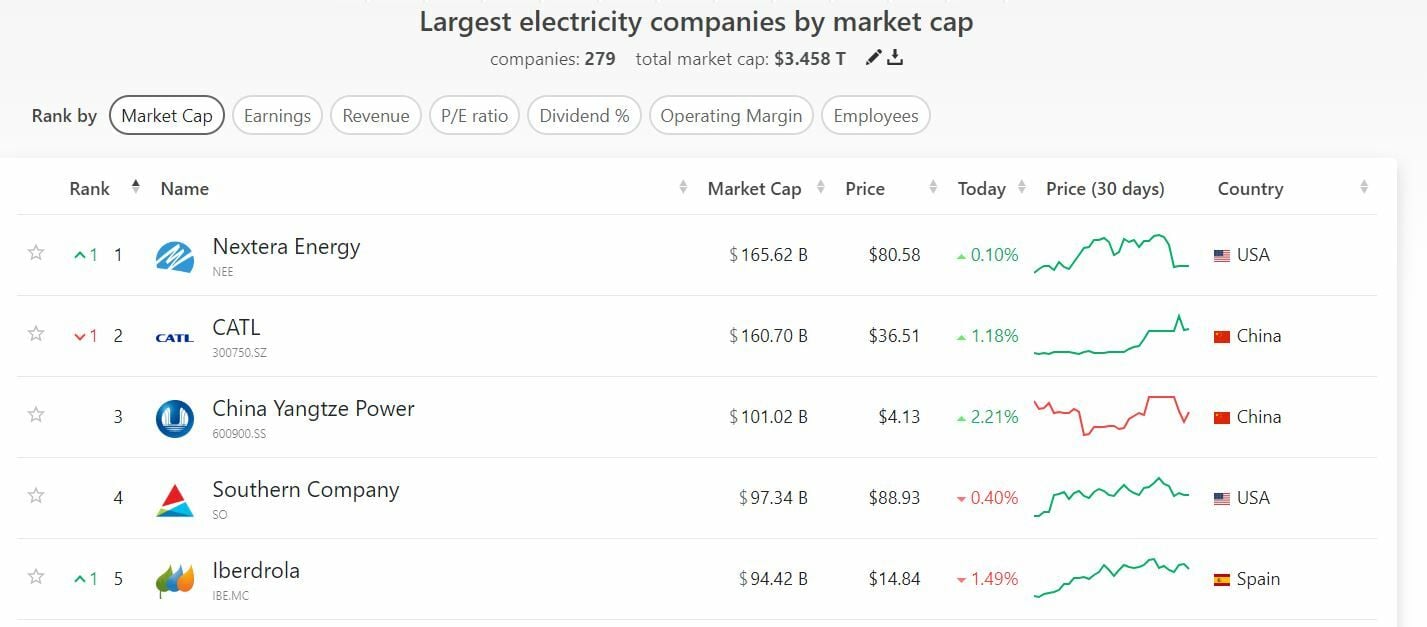Sort by Country column arrows
The height and width of the screenshot is (627, 1427).
coord(1364,187)
